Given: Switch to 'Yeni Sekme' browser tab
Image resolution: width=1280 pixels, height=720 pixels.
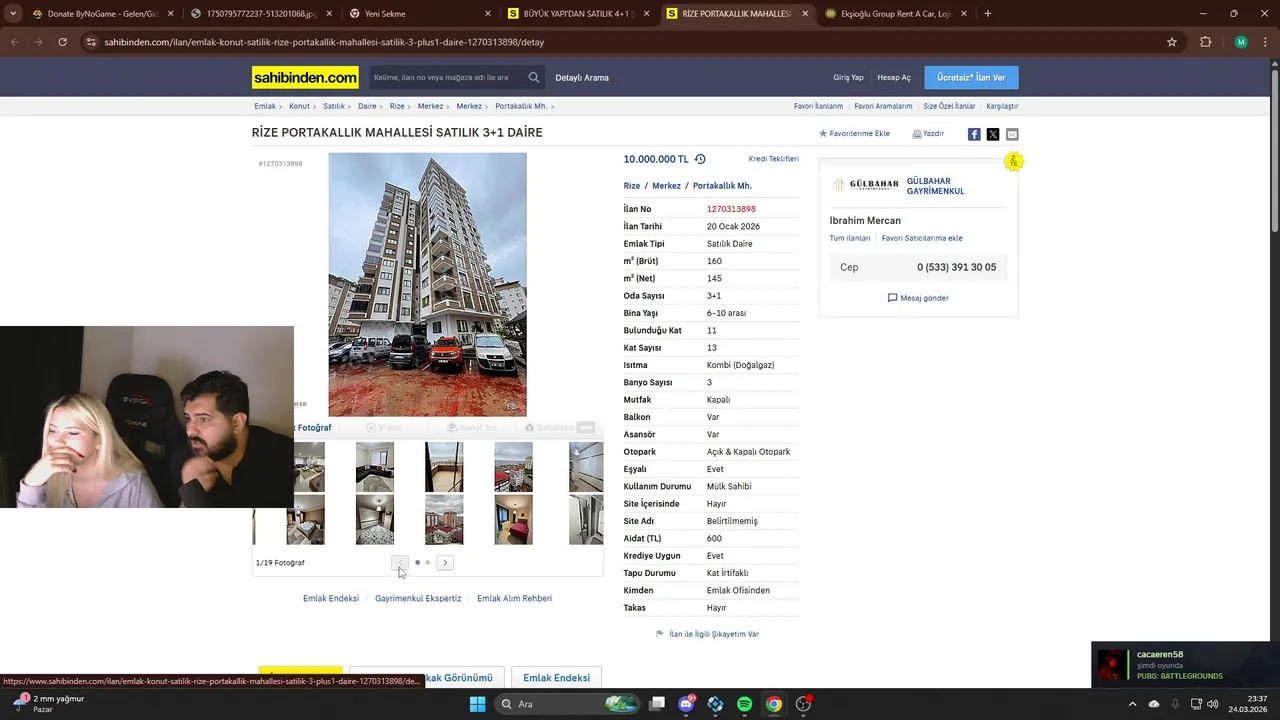Looking at the screenshot, I should point(420,14).
